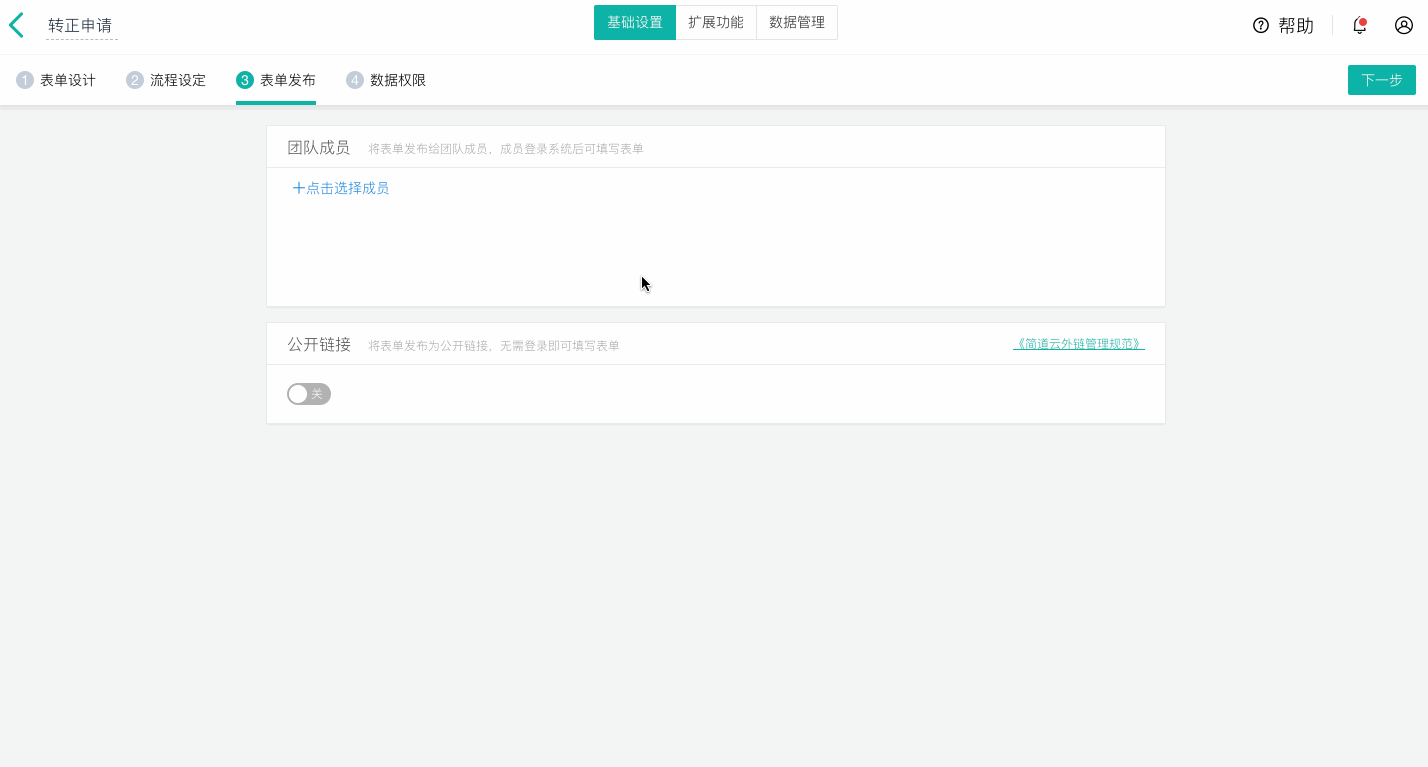1428x767 pixels.
Task: Switch to the 数据管理 tab
Action: point(796,22)
